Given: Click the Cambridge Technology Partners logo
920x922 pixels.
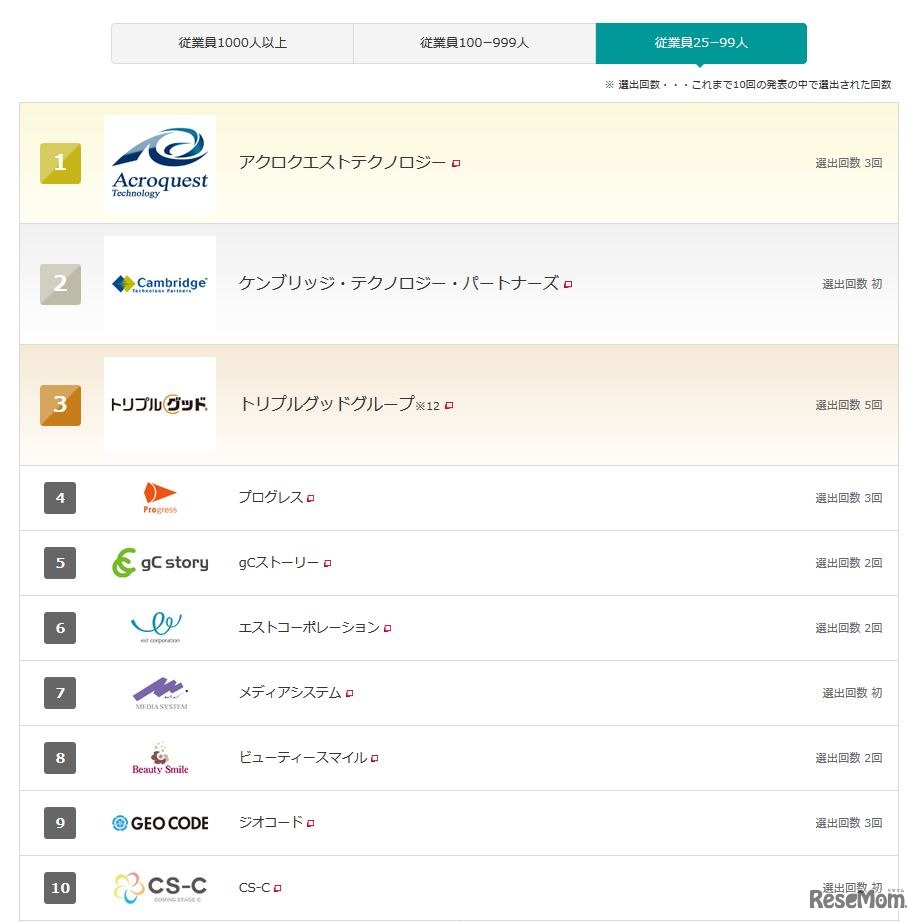Looking at the screenshot, I should coord(160,284).
